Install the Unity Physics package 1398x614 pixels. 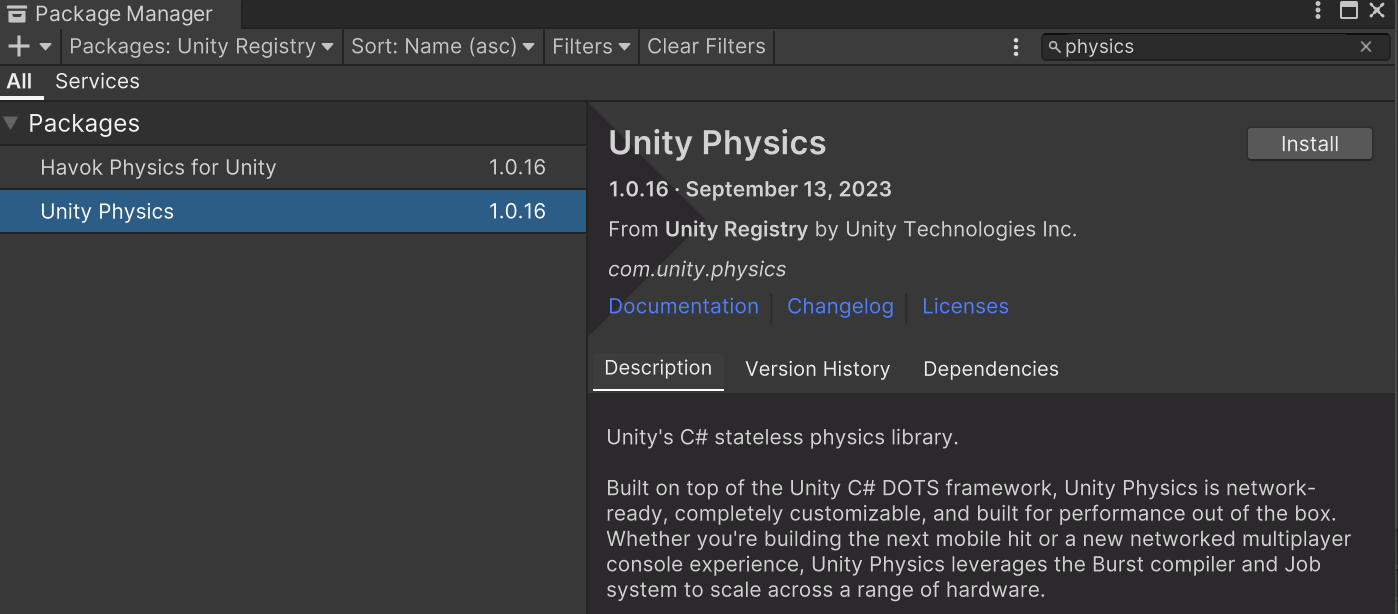pos(1310,144)
